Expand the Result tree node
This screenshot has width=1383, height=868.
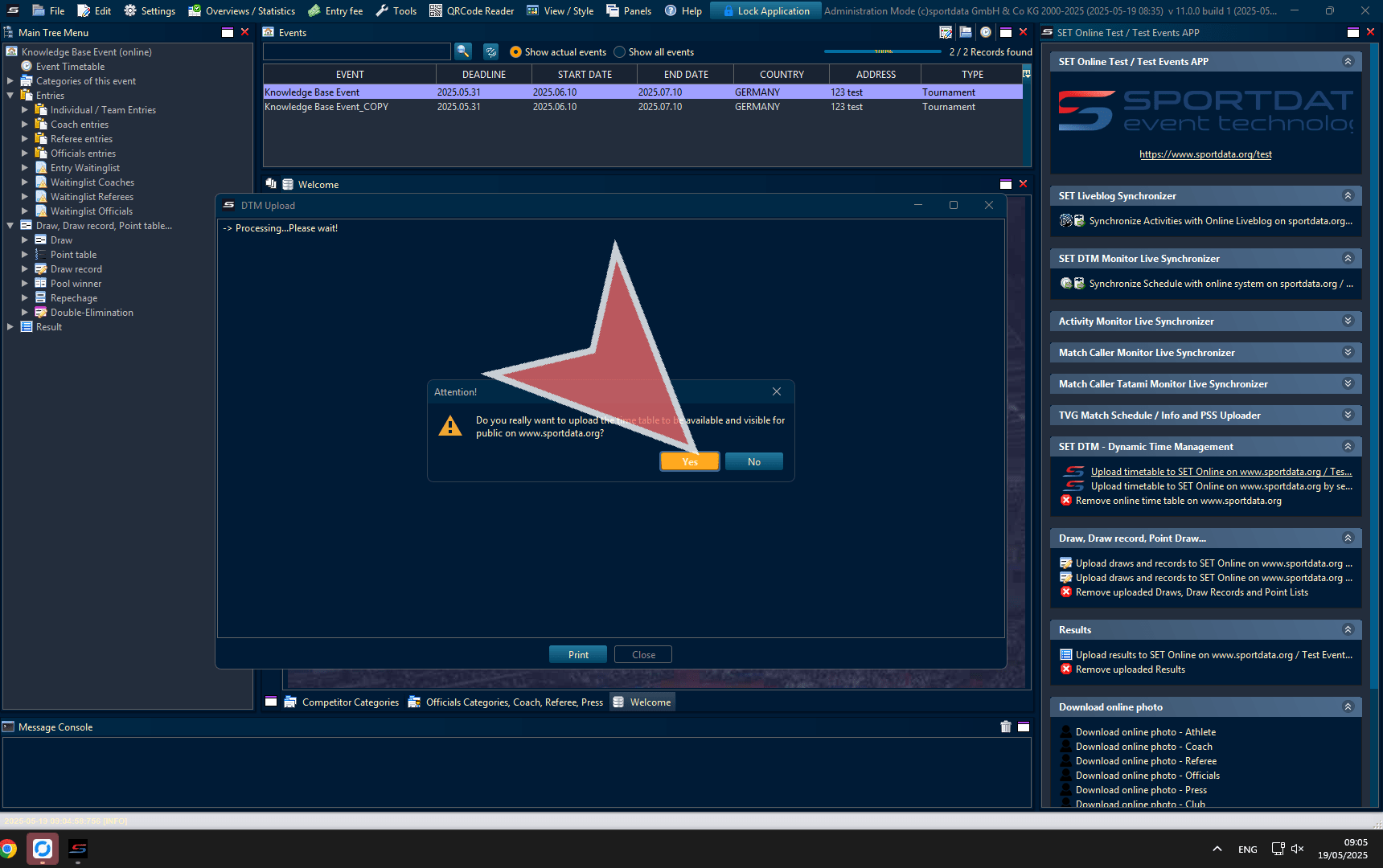tap(10, 327)
